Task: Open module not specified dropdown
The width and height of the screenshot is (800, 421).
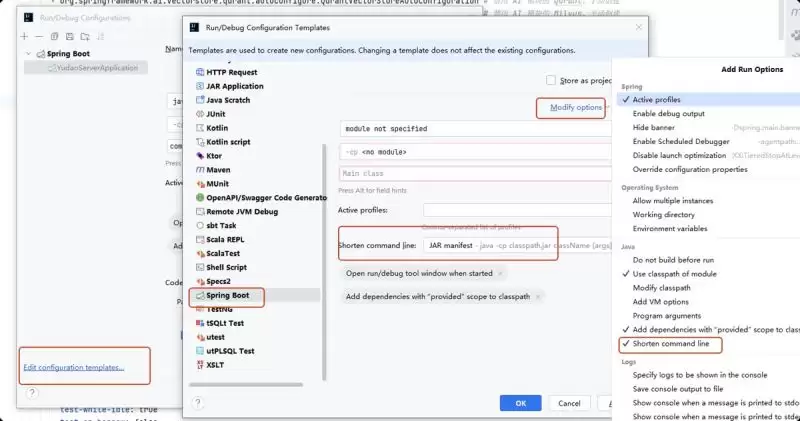Action: click(x=475, y=129)
